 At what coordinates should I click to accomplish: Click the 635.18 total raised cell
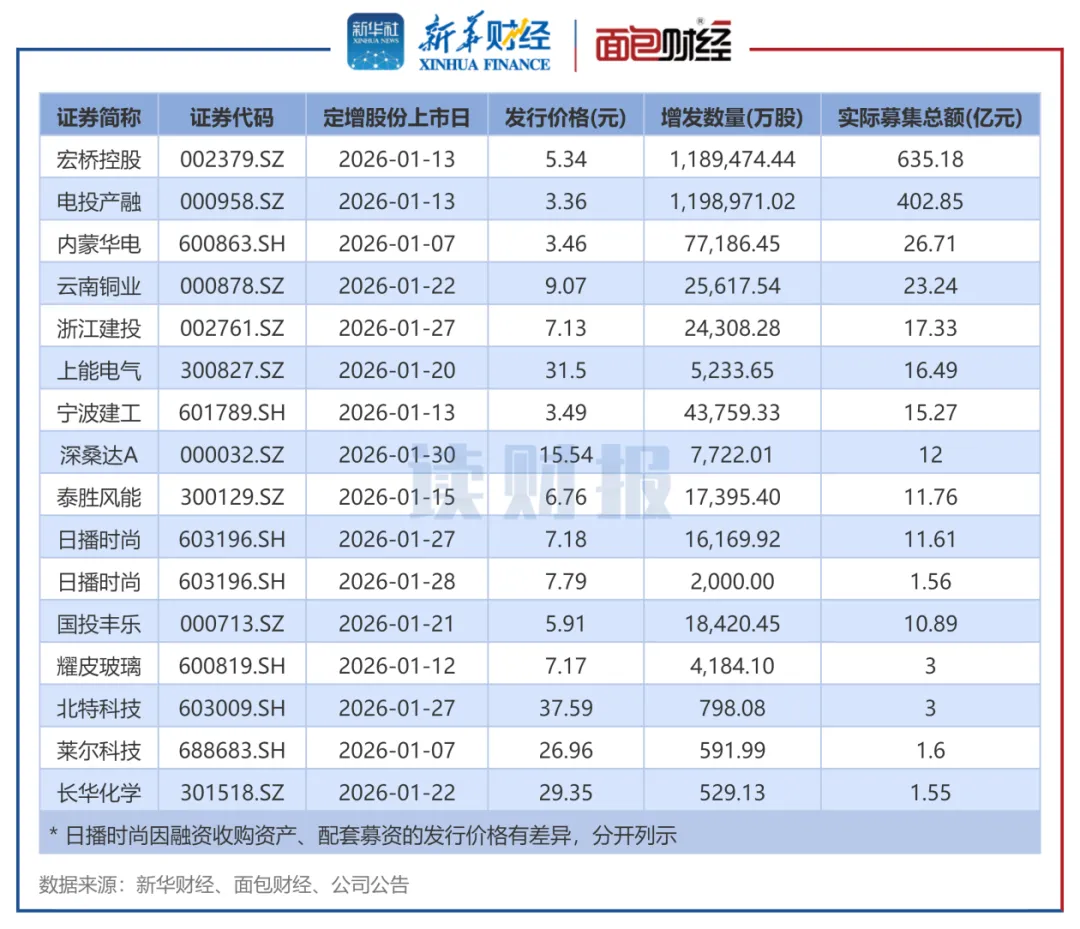pos(930,159)
